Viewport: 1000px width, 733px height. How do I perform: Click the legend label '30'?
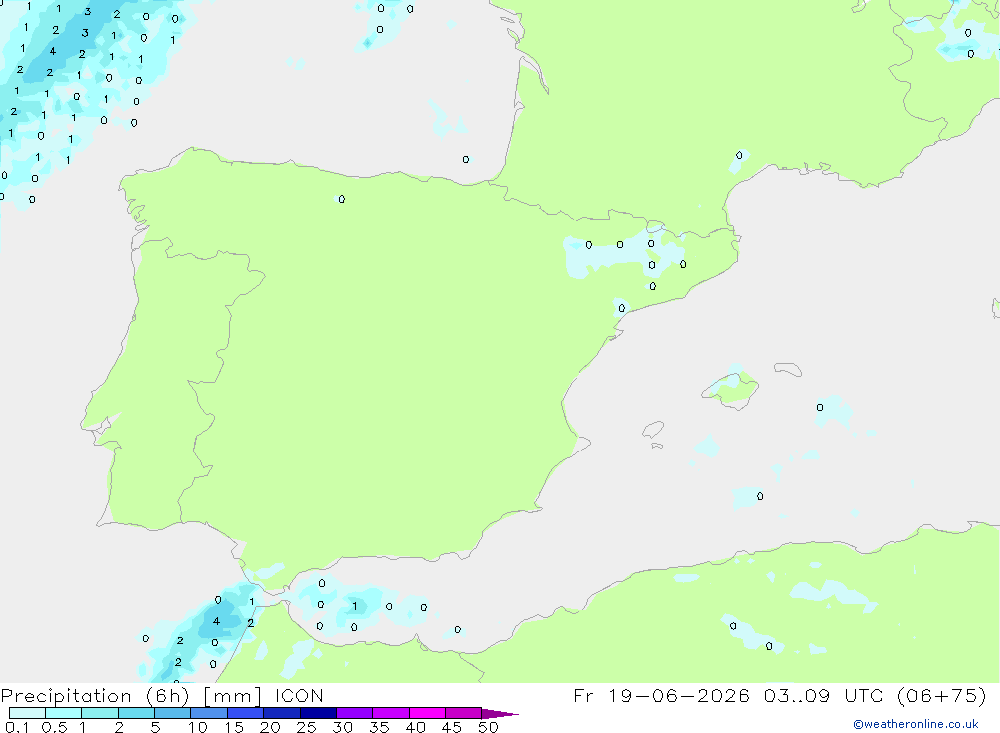(343, 727)
